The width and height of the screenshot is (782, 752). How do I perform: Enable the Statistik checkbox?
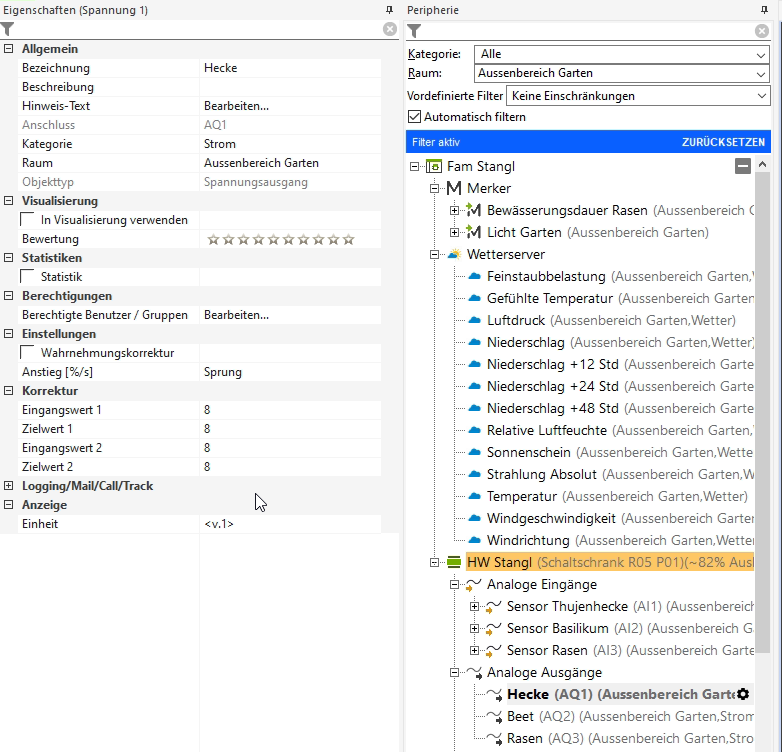pos(27,276)
